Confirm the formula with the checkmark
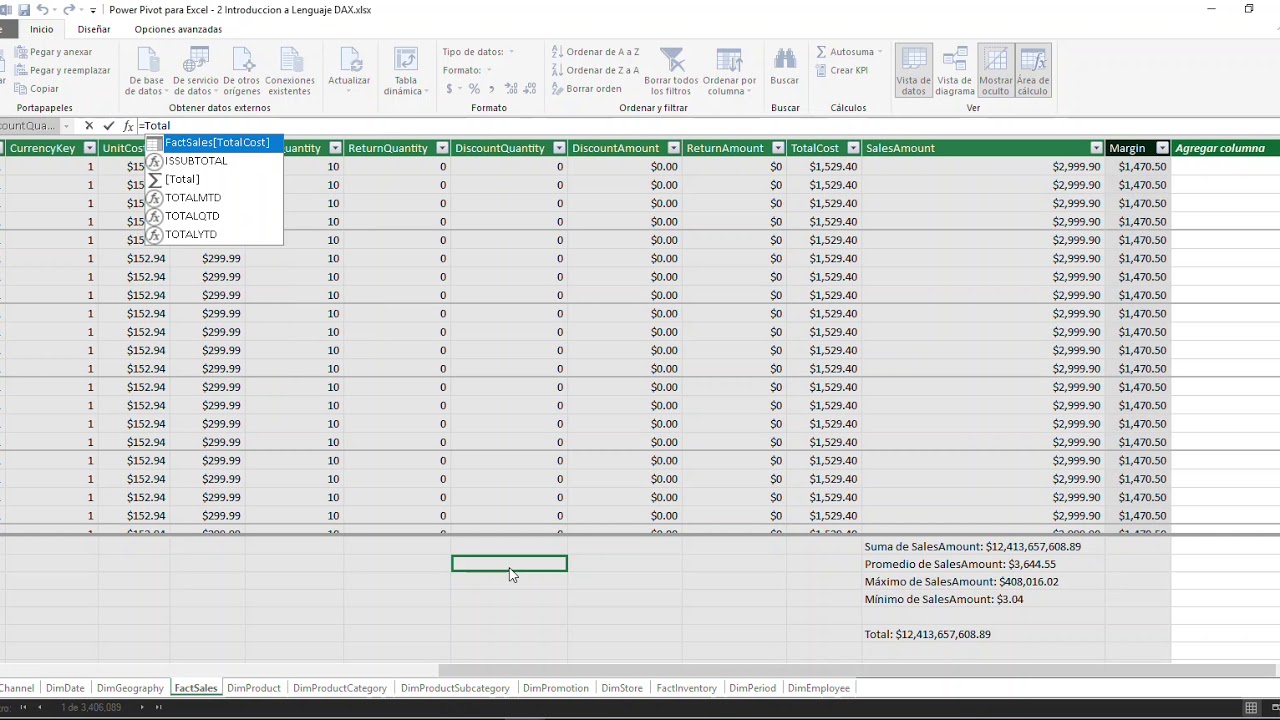This screenshot has width=1280, height=720. pyautogui.click(x=109, y=126)
